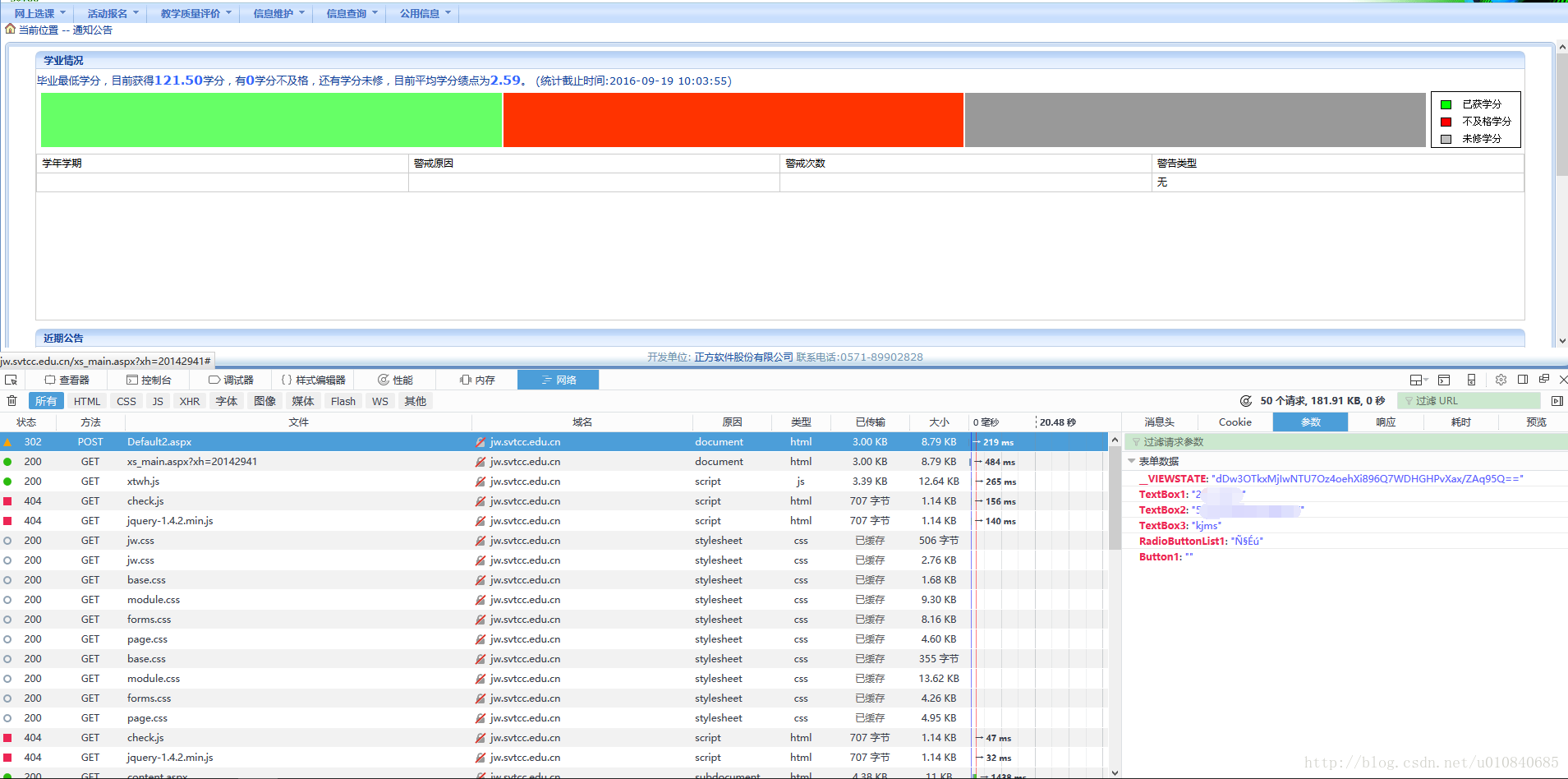Switch to the 调试器 debugger tab

point(231,380)
